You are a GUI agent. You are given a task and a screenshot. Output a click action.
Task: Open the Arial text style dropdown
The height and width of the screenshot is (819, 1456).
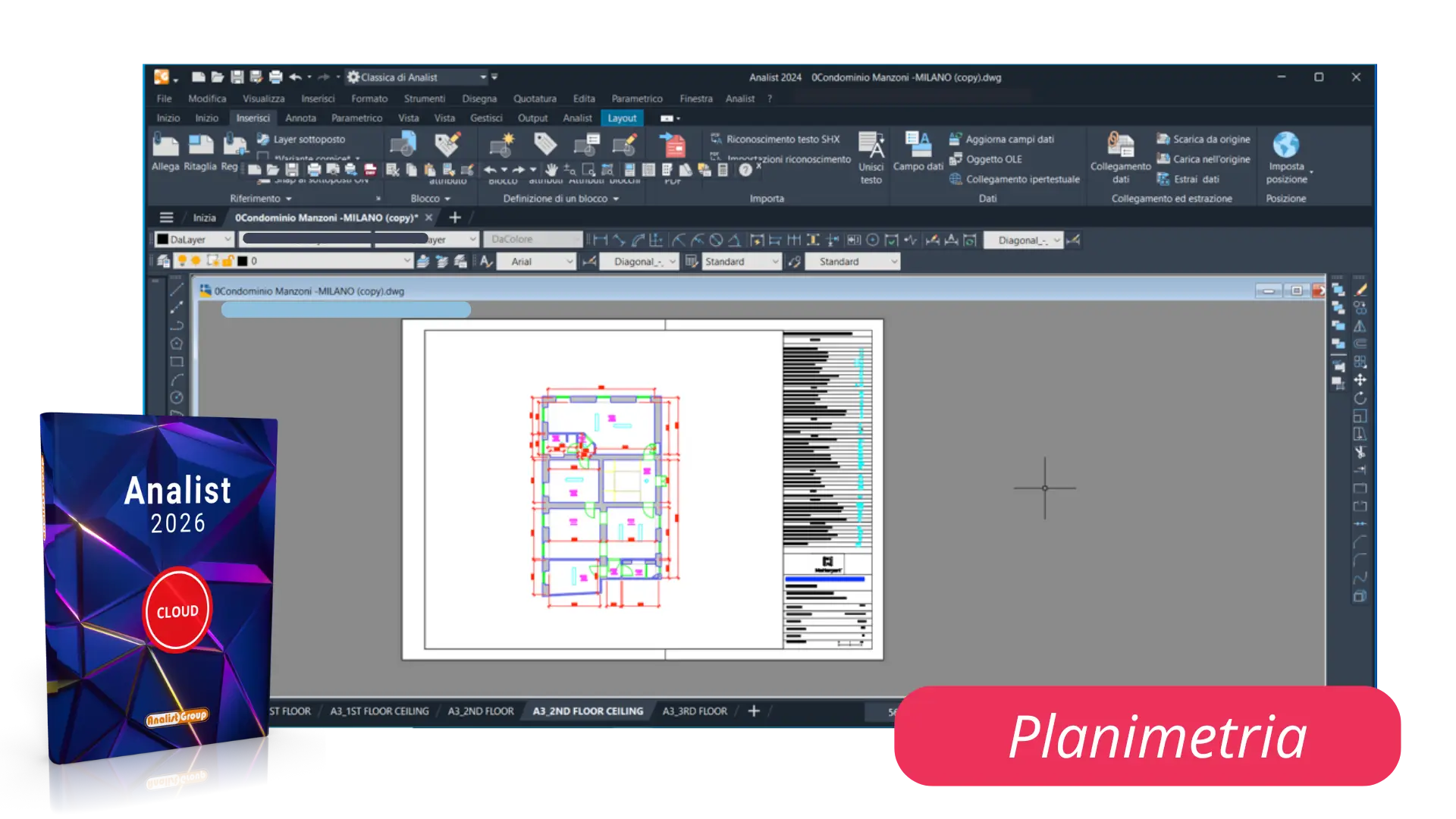570,262
